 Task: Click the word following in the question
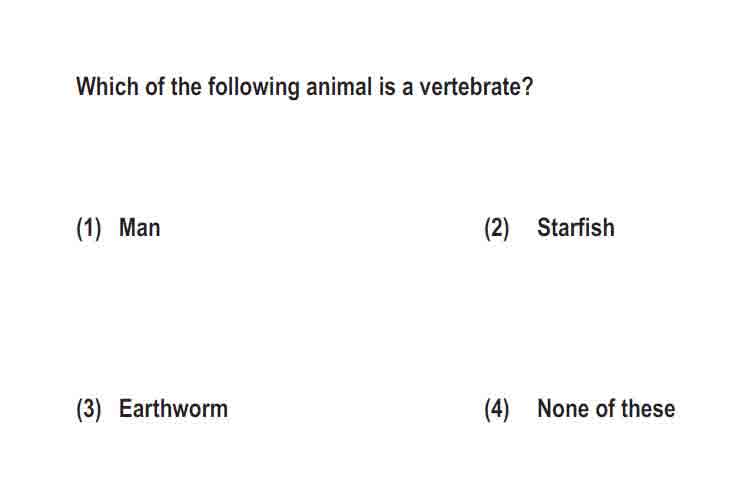(254, 88)
